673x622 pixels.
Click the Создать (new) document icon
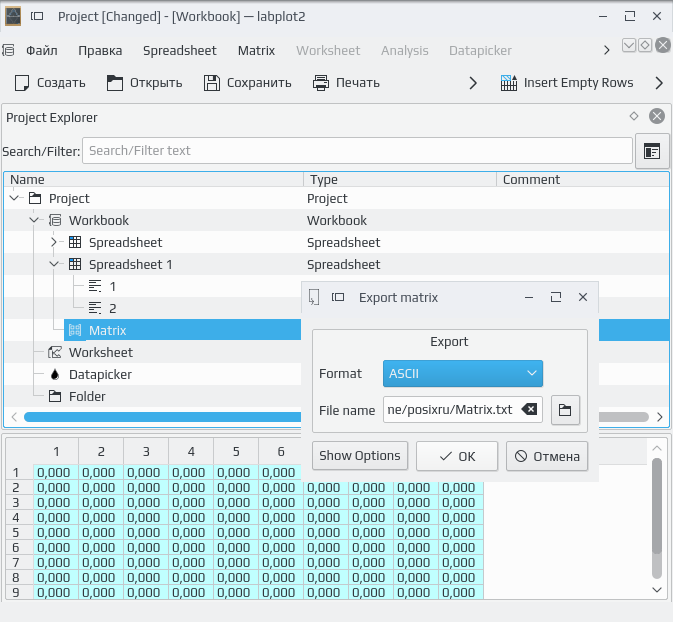22,83
